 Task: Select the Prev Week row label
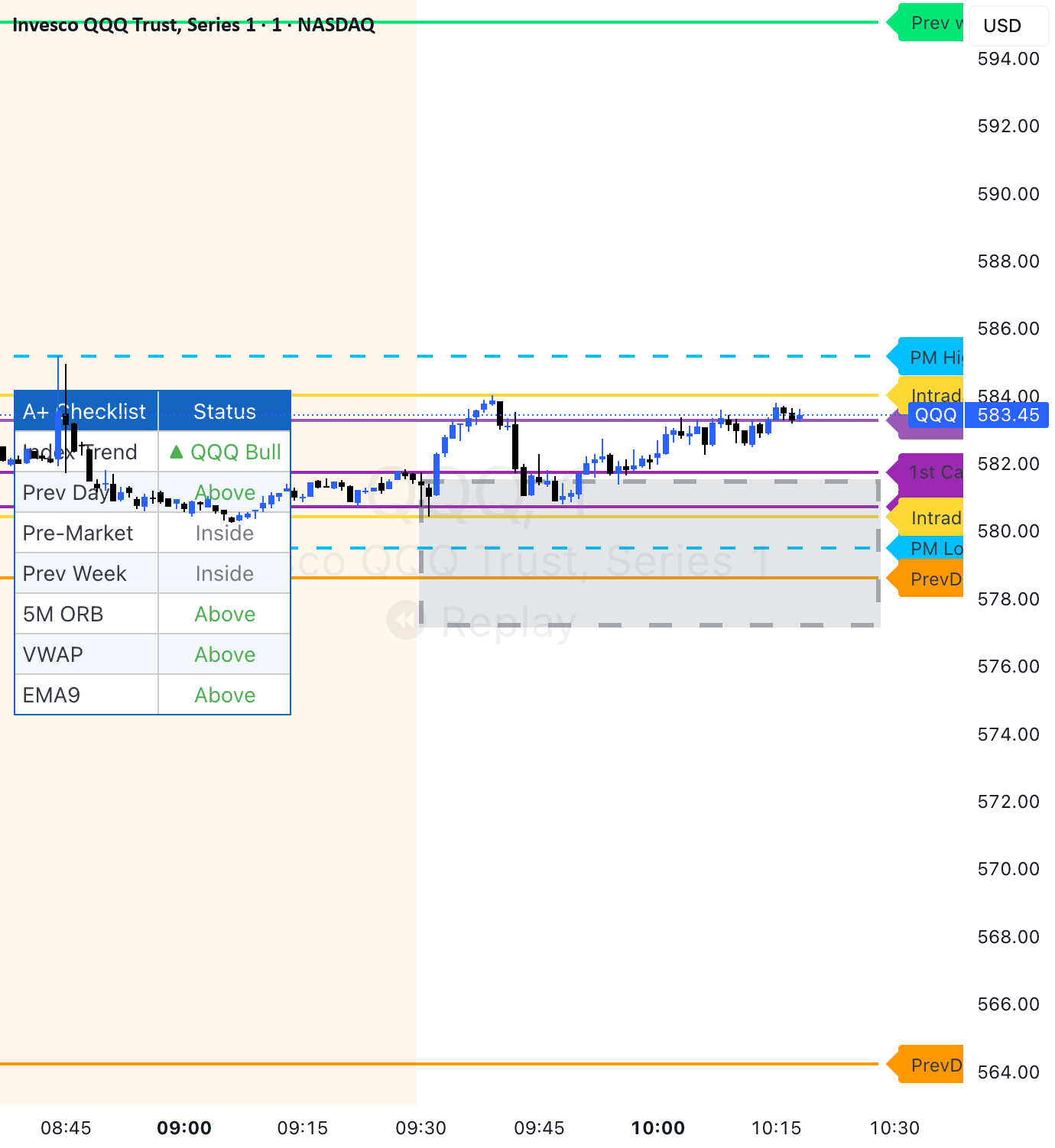tap(86, 573)
